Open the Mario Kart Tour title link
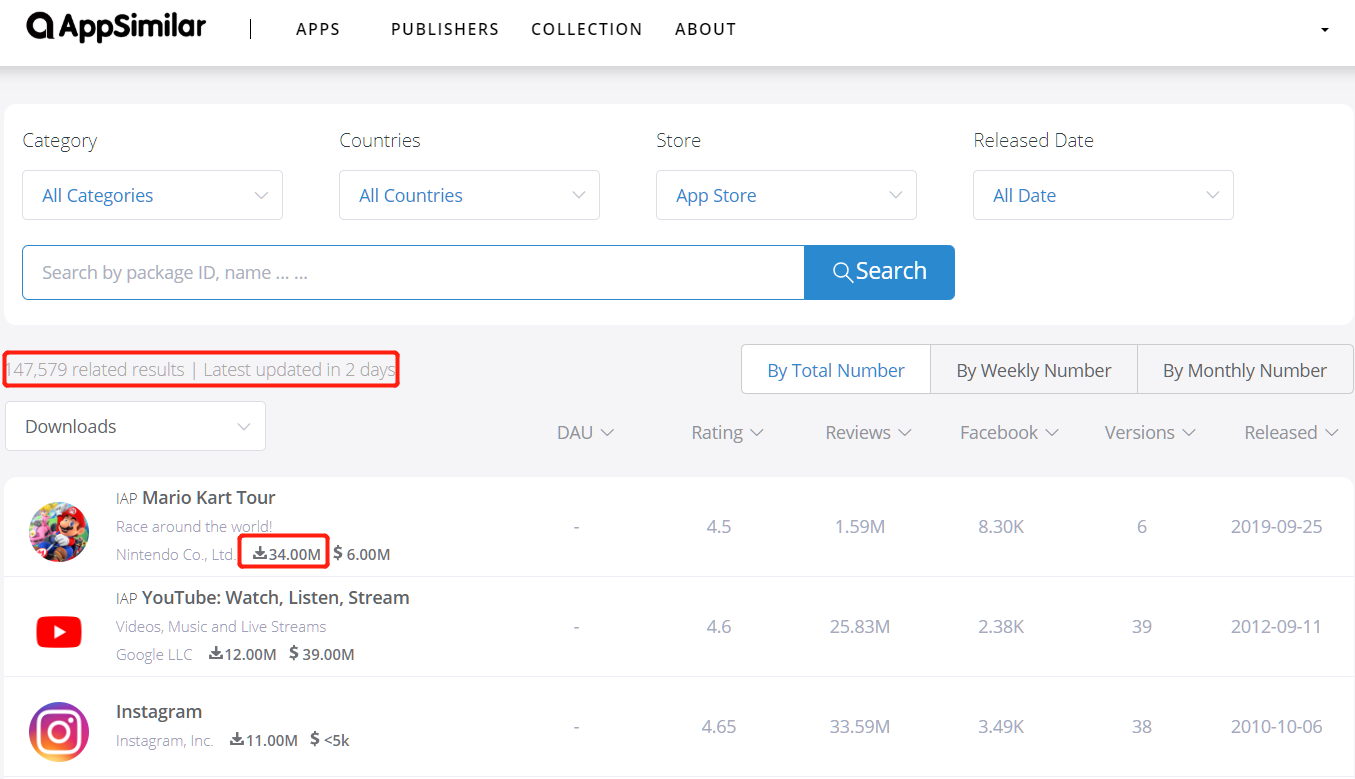This screenshot has height=779, width=1355. (209, 497)
